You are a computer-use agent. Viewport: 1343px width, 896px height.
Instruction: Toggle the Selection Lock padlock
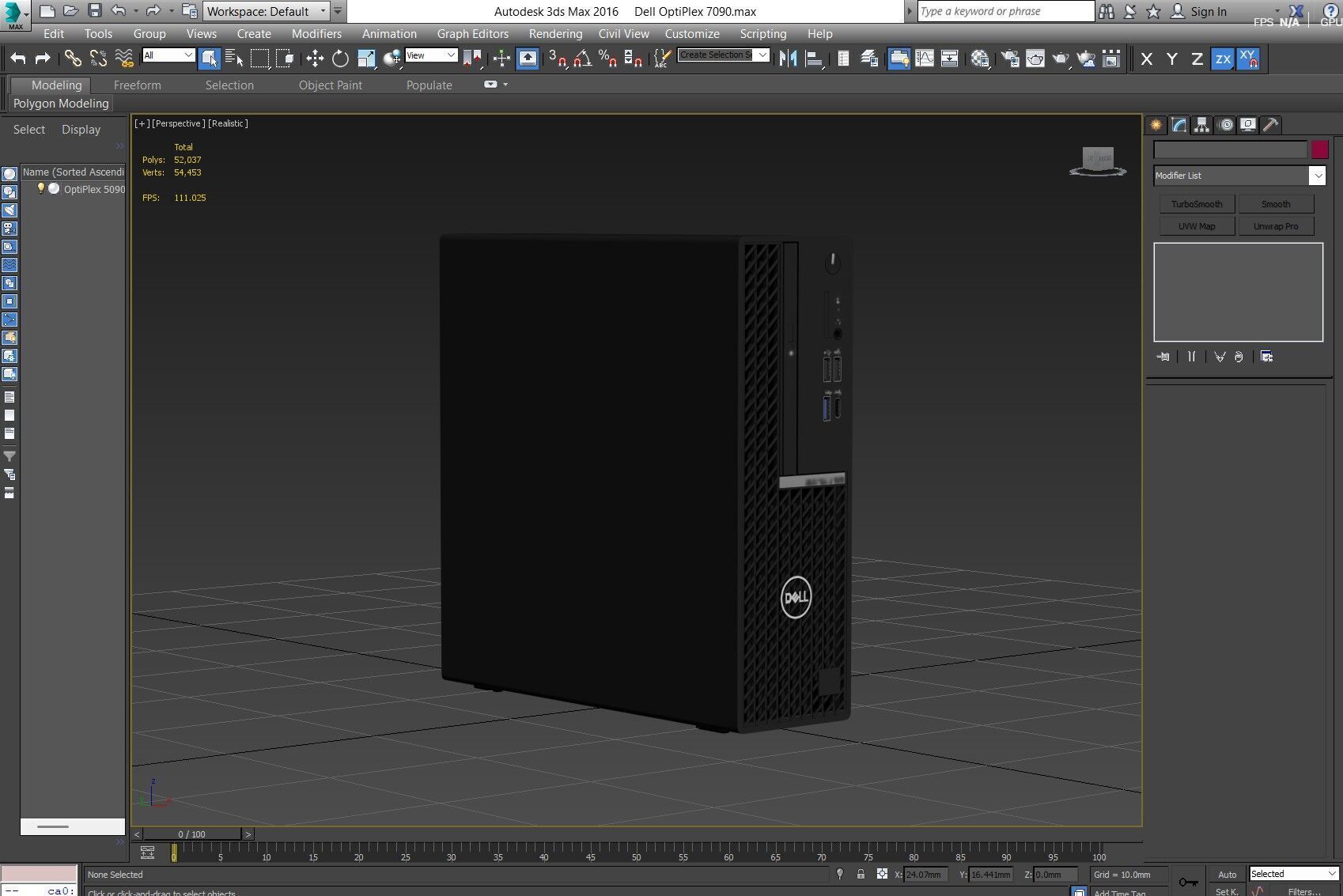point(861,874)
